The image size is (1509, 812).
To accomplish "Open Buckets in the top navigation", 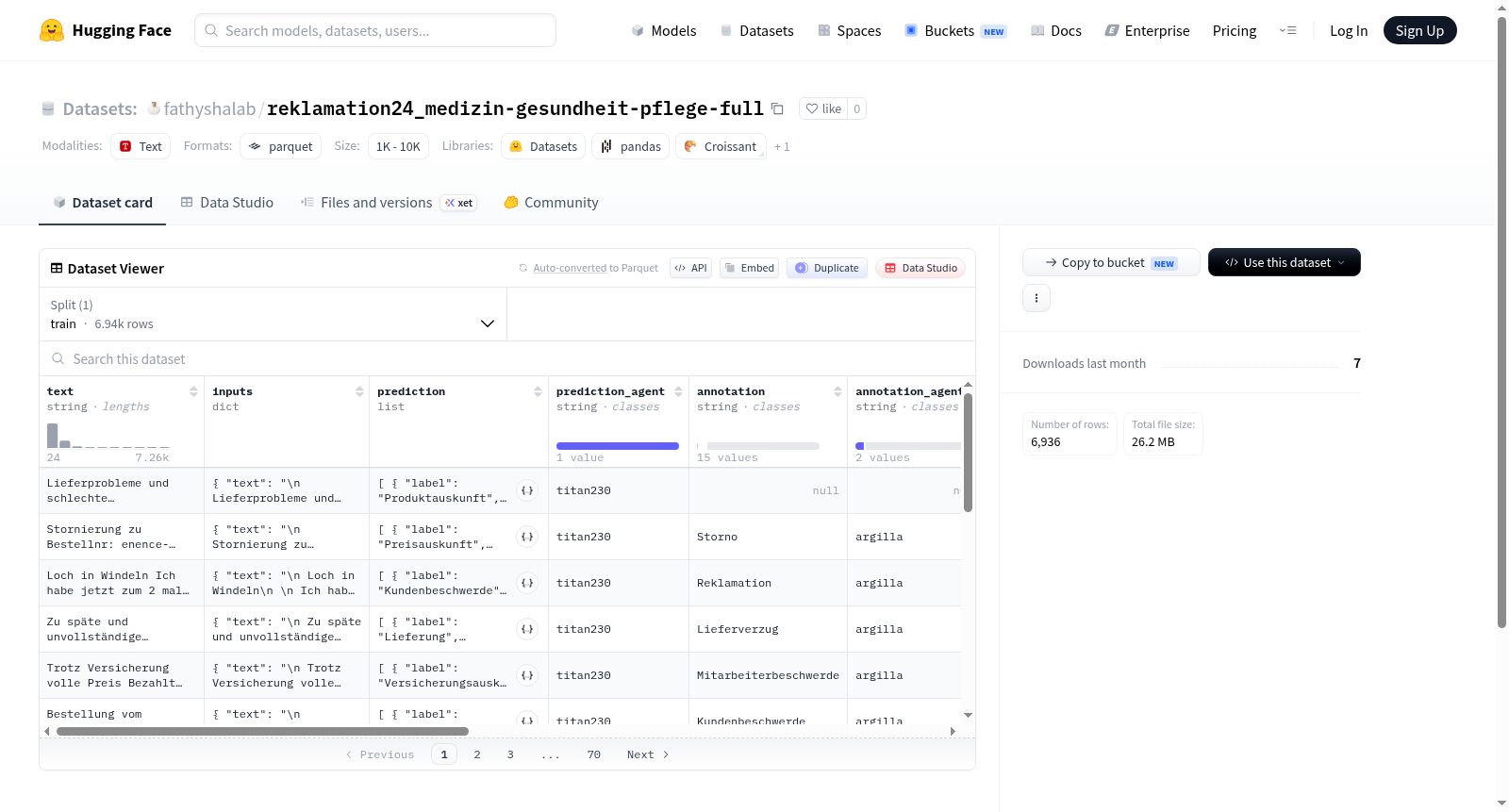I will tap(955, 31).
